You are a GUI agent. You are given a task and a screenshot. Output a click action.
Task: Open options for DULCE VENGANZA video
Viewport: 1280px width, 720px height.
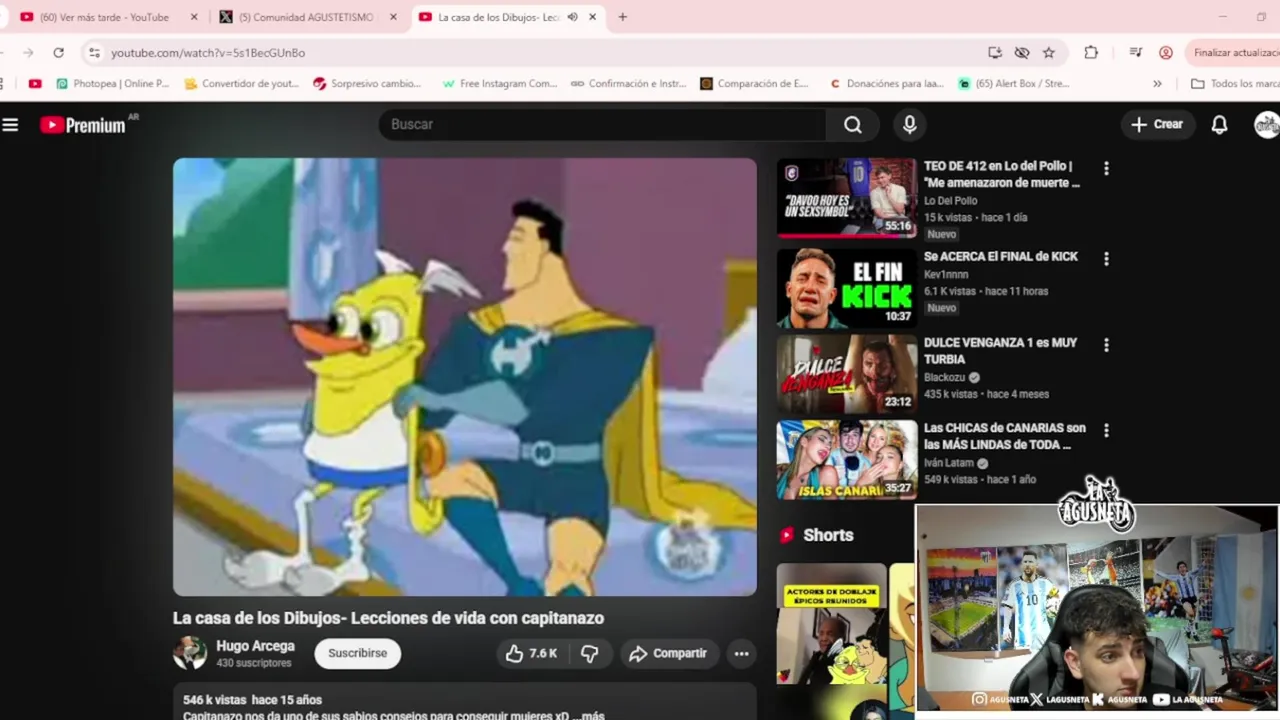(1106, 345)
